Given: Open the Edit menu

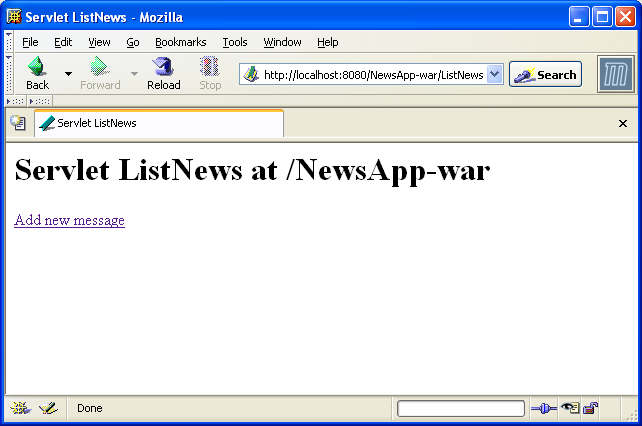Looking at the screenshot, I should (63, 42).
